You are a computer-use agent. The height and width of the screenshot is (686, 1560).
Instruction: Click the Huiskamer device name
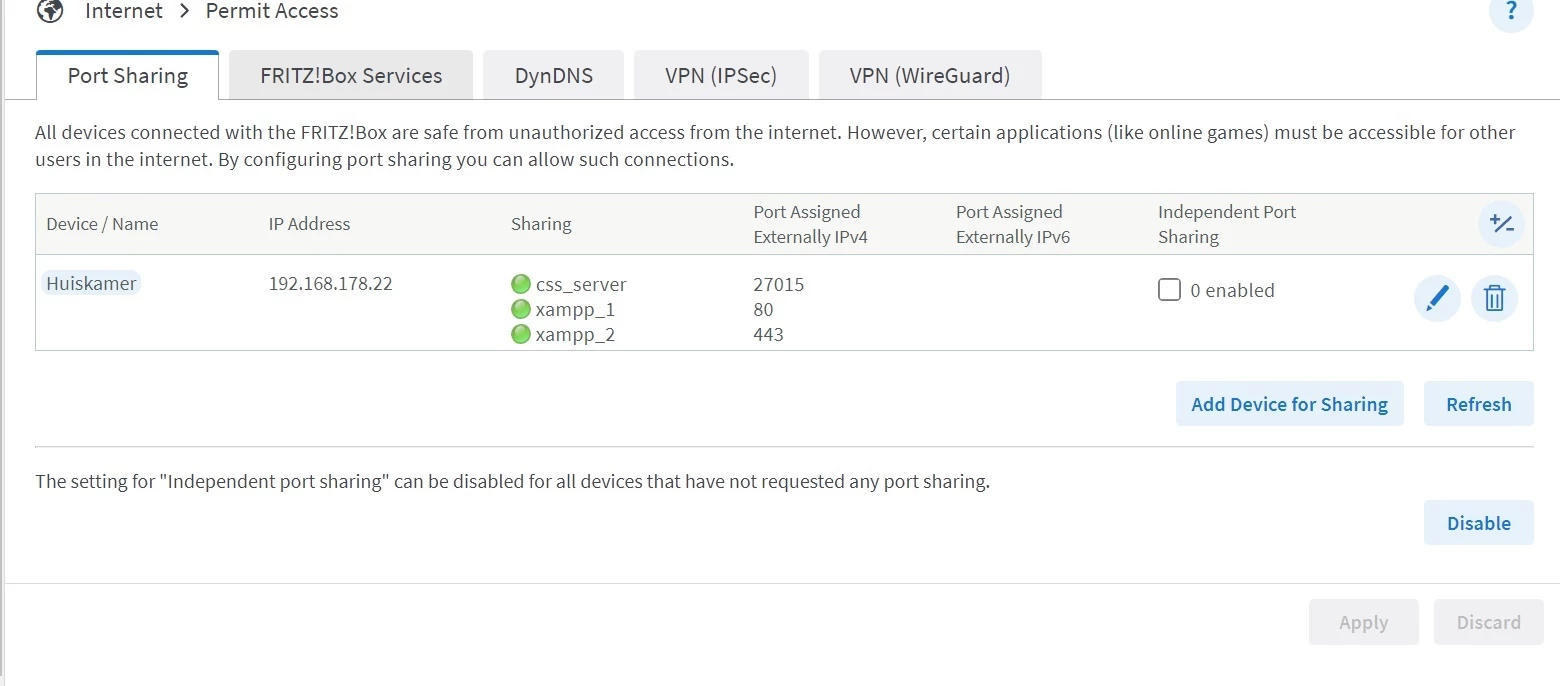(x=92, y=283)
